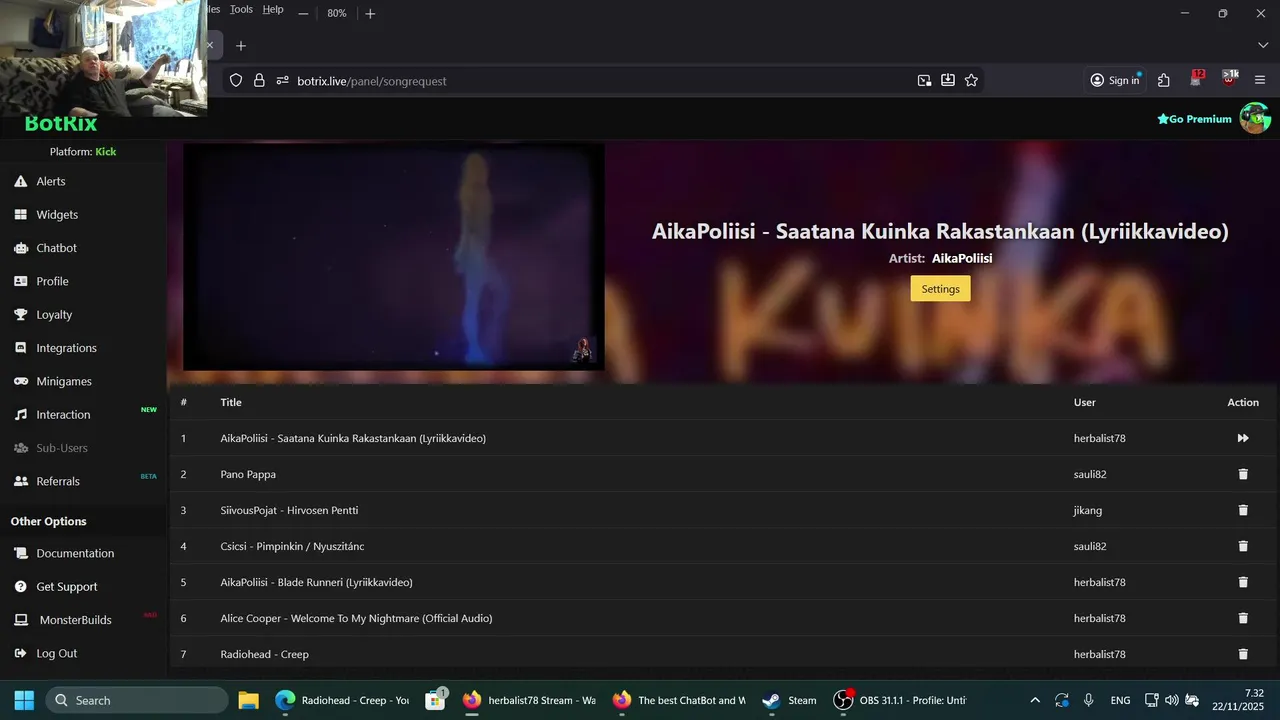Click the save page download icon in address bar
Image resolution: width=1280 pixels, height=720 pixels.
click(x=947, y=80)
